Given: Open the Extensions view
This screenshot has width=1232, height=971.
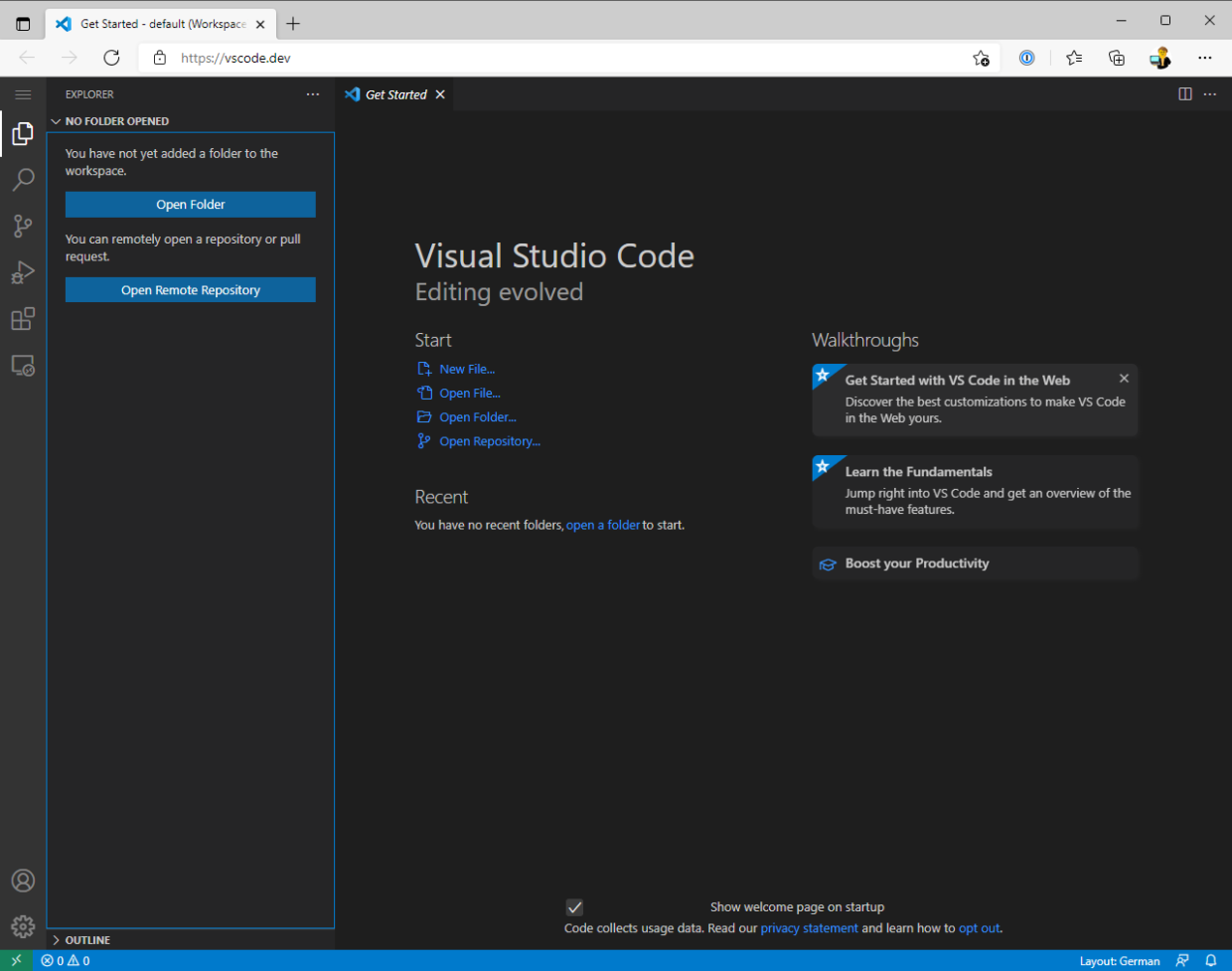Looking at the screenshot, I should [x=22, y=318].
